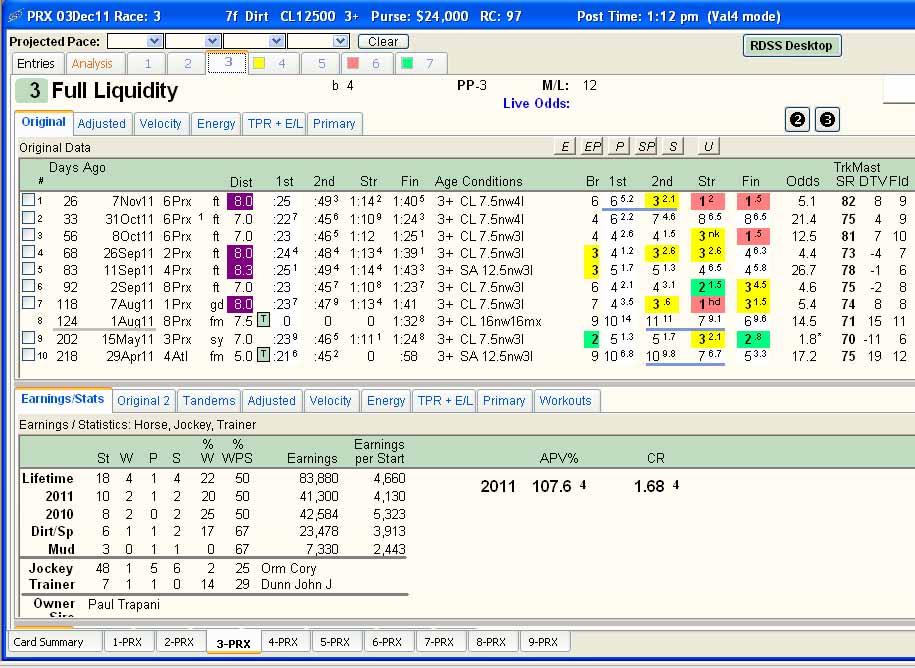Open the second Projected Pace dropdown
915x668 pixels.
click(212, 41)
